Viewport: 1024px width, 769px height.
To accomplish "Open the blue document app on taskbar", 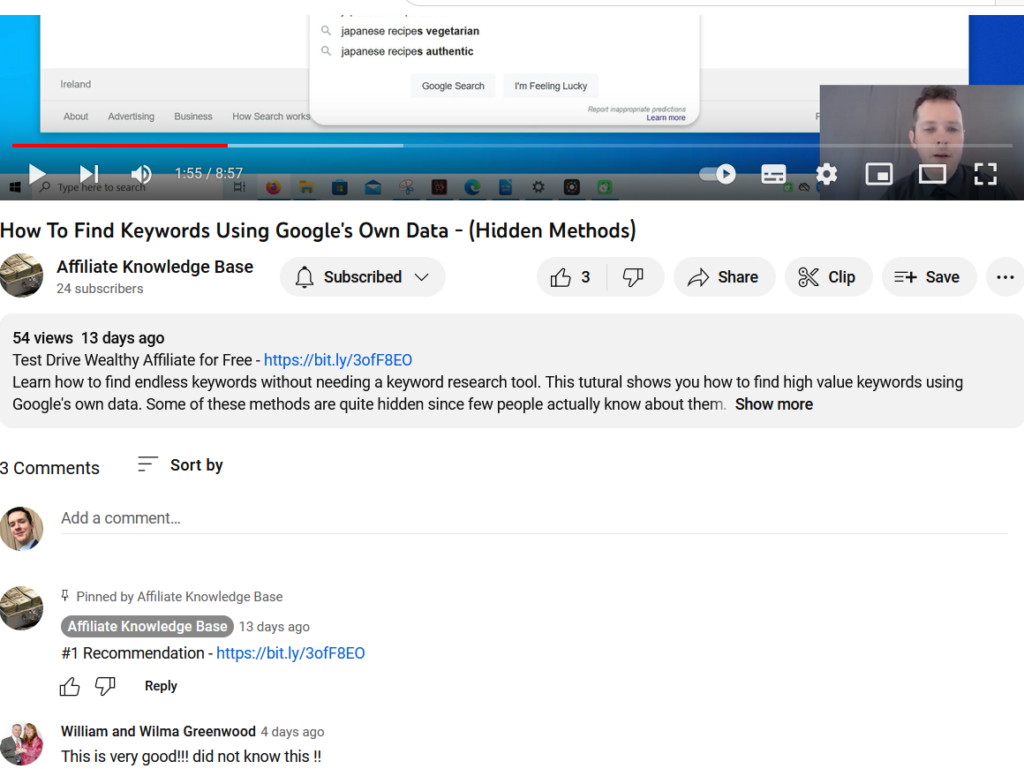I will (x=505, y=188).
